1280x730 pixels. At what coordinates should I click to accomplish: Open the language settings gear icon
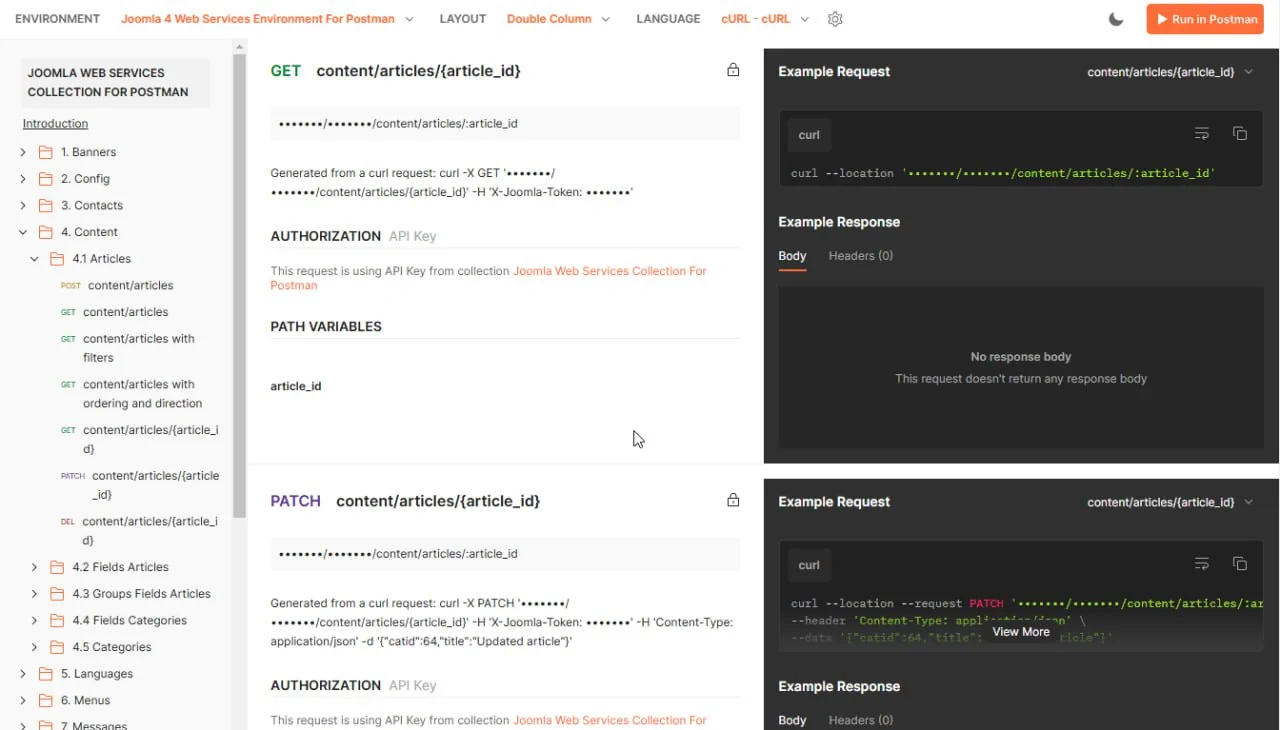pos(835,19)
